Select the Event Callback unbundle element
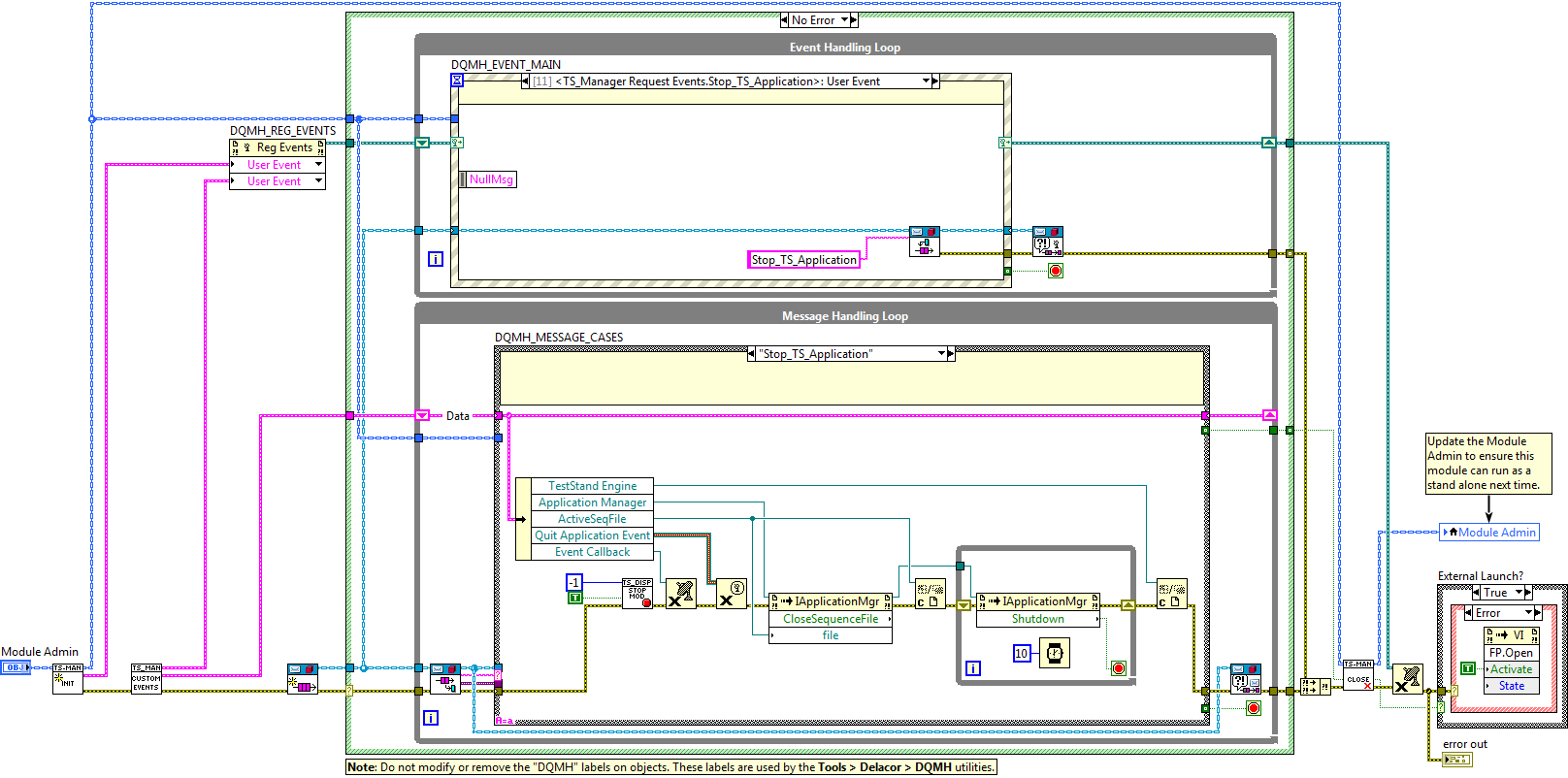The height and width of the screenshot is (778, 1568). click(x=592, y=552)
